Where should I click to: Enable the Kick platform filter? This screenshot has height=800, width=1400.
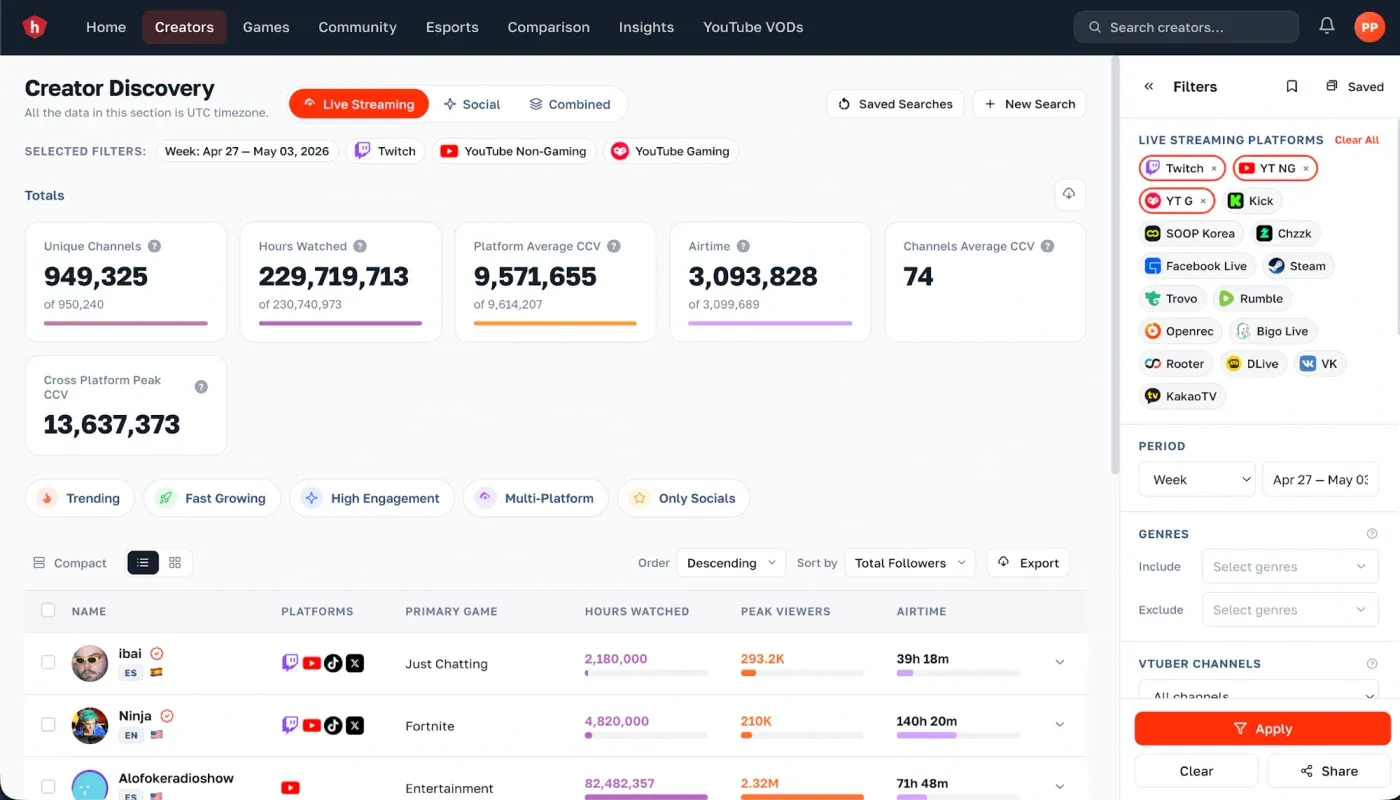1251,201
